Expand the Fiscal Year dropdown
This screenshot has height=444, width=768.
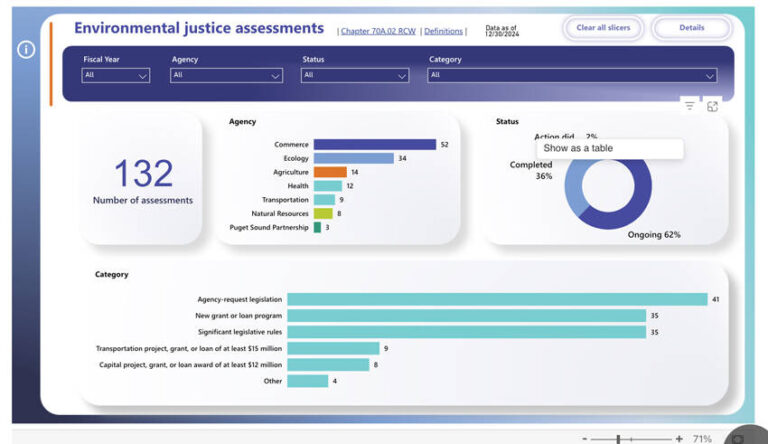tap(116, 75)
